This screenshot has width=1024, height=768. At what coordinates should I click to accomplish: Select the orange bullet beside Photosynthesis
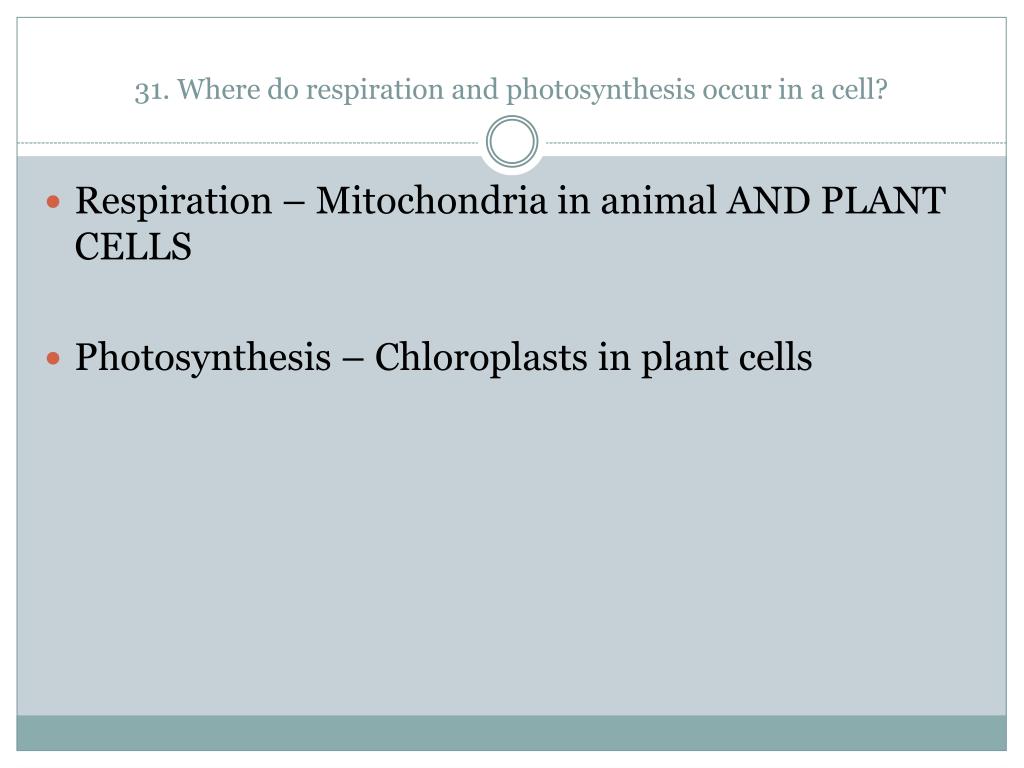pos(54,359)
